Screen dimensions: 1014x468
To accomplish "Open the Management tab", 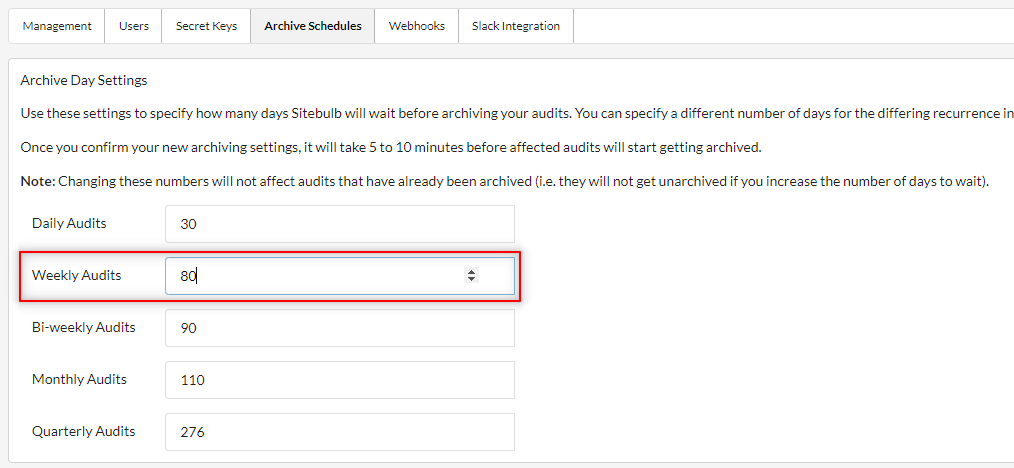I will pos(57,27).
